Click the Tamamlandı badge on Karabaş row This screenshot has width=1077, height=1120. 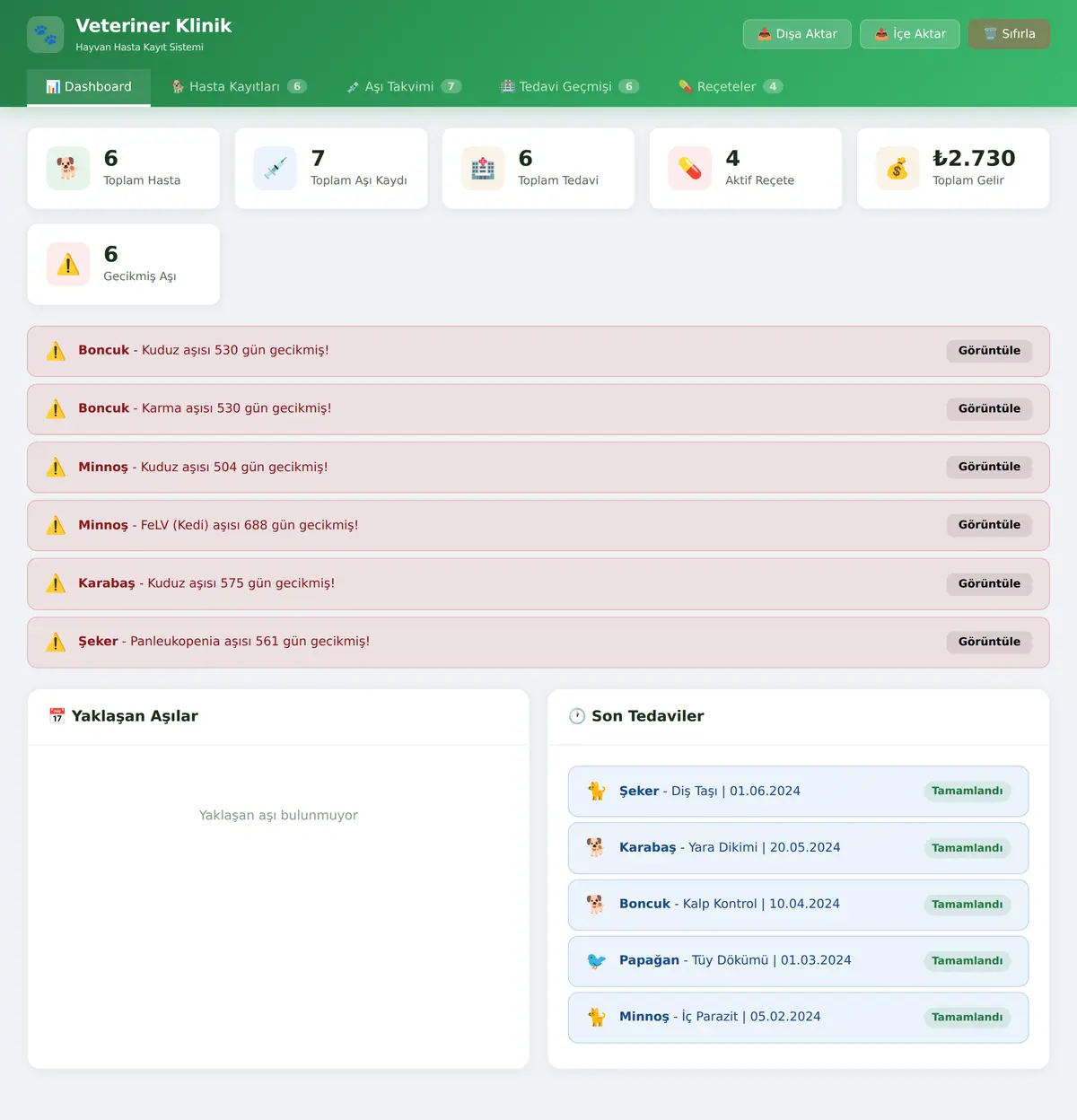point(967,848)
